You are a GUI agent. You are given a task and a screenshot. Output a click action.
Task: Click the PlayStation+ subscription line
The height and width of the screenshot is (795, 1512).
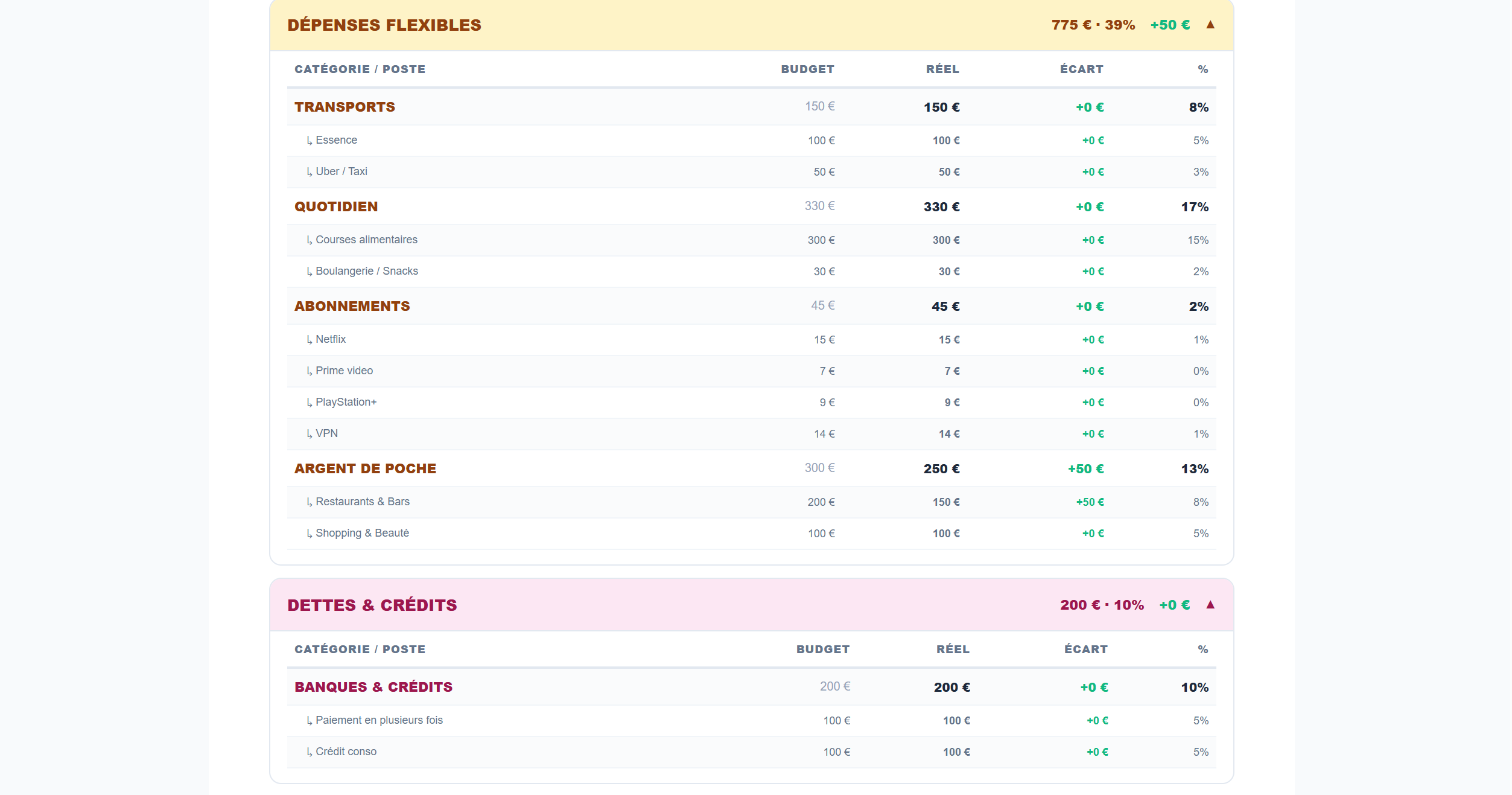pos(751,403)
